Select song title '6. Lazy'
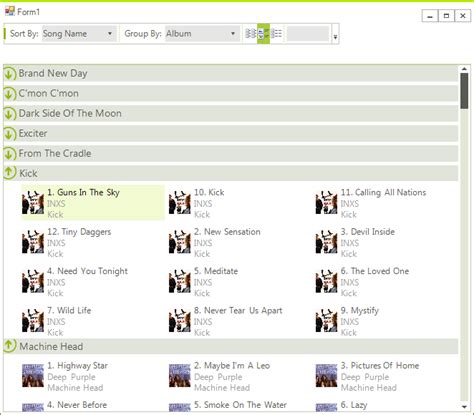Viewport: 474px width, 415px height. point(354,405)
